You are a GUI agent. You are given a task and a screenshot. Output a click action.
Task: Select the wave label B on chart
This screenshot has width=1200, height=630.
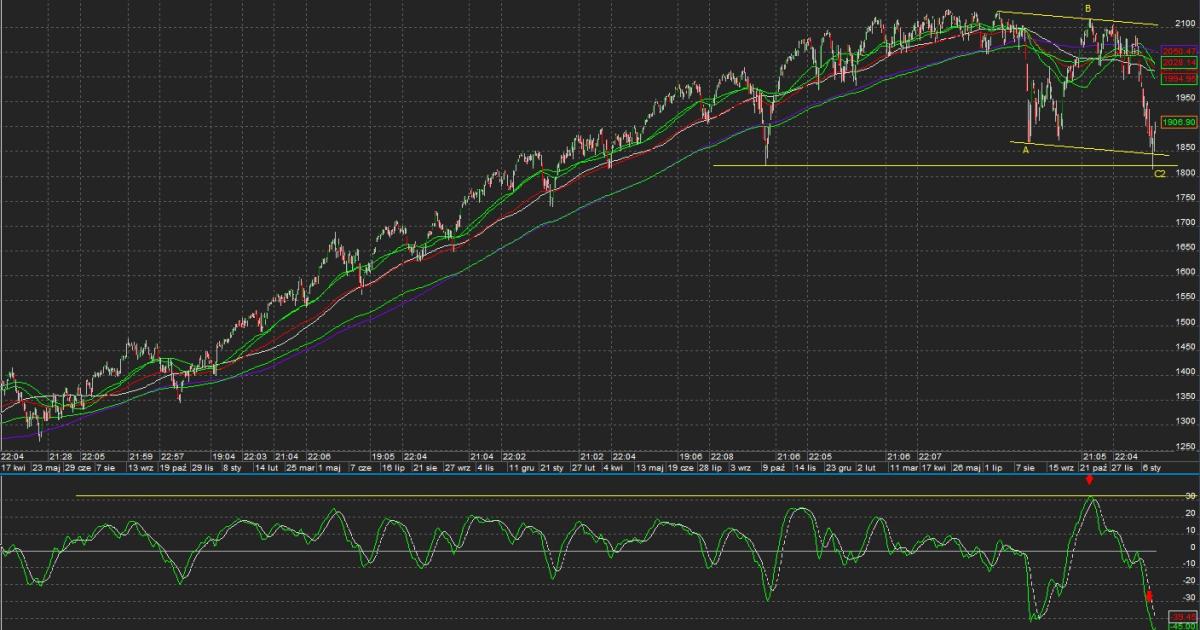pos(1088,9)
